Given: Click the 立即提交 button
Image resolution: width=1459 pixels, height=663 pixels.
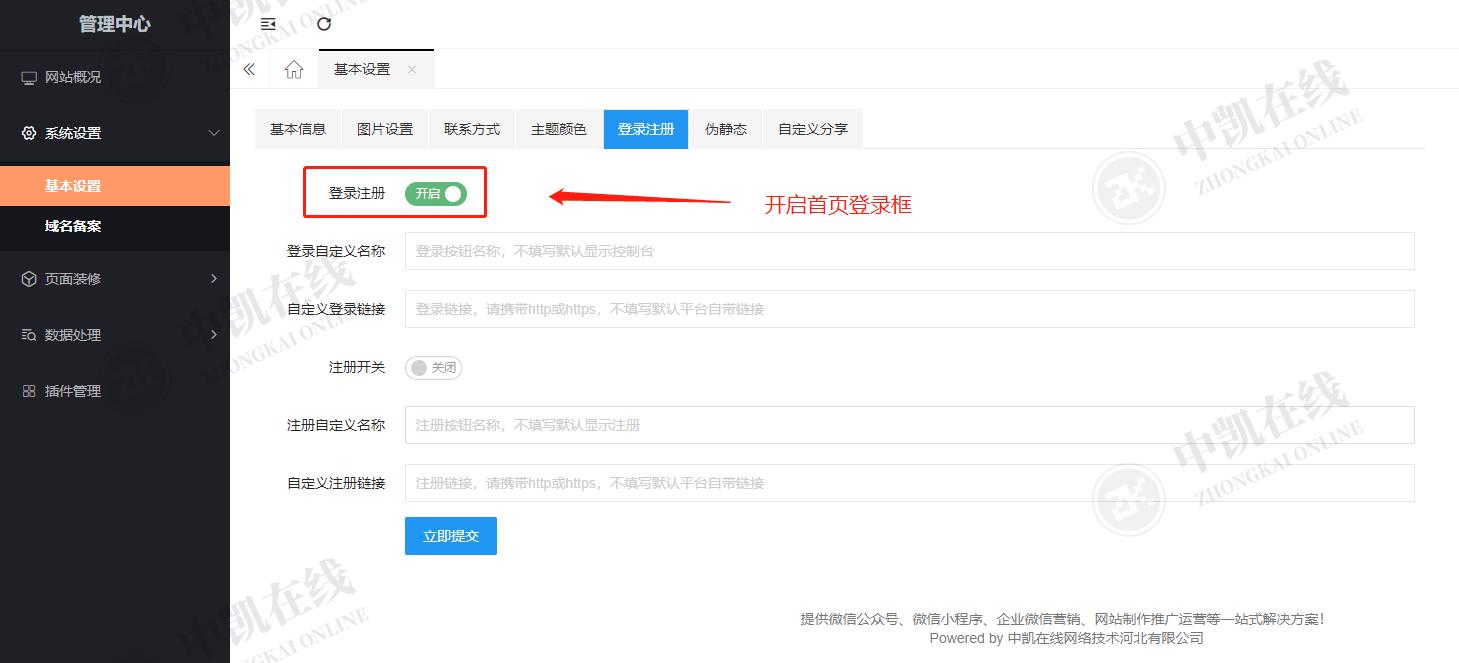Looking at the screenshot, I should [x=451, y=536].
